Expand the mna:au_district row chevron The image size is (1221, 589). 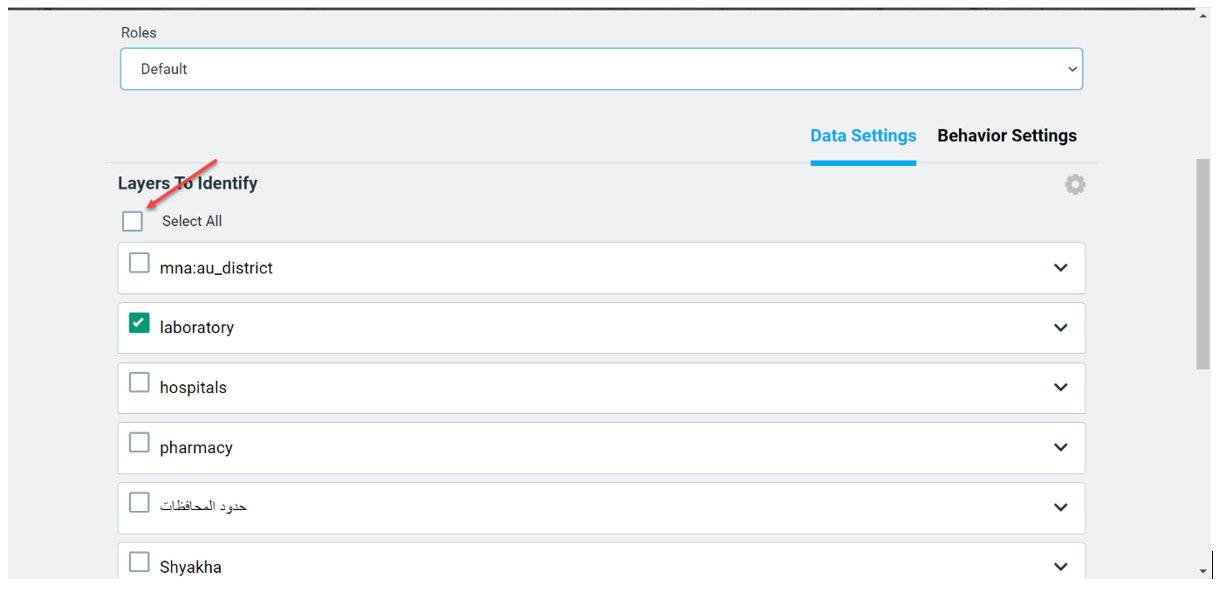[x=1061, y=268]
